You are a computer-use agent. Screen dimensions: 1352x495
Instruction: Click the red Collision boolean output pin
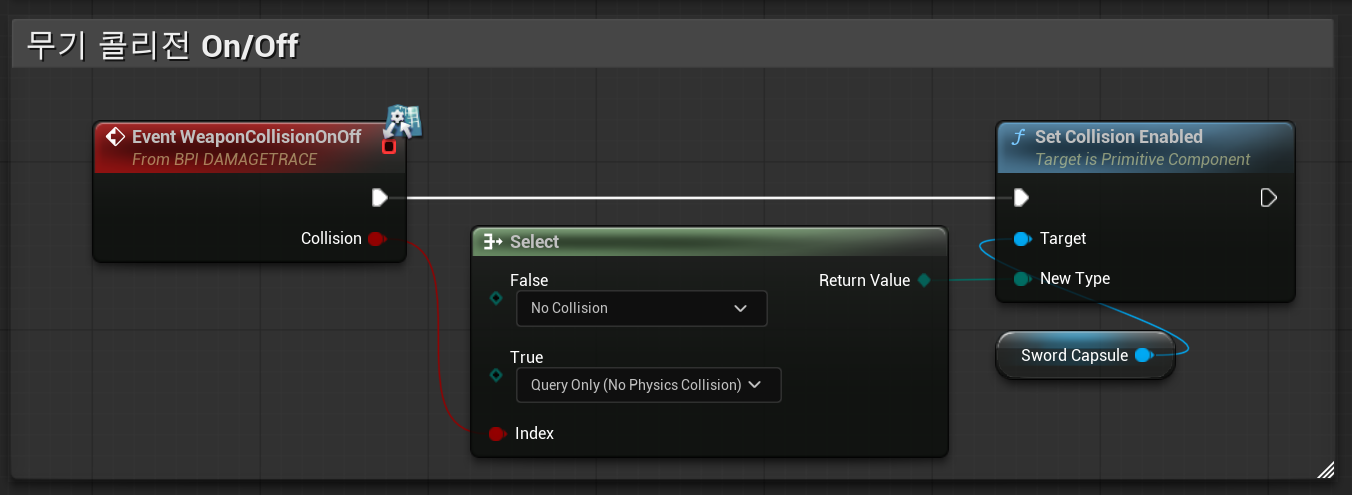(376, 238)
